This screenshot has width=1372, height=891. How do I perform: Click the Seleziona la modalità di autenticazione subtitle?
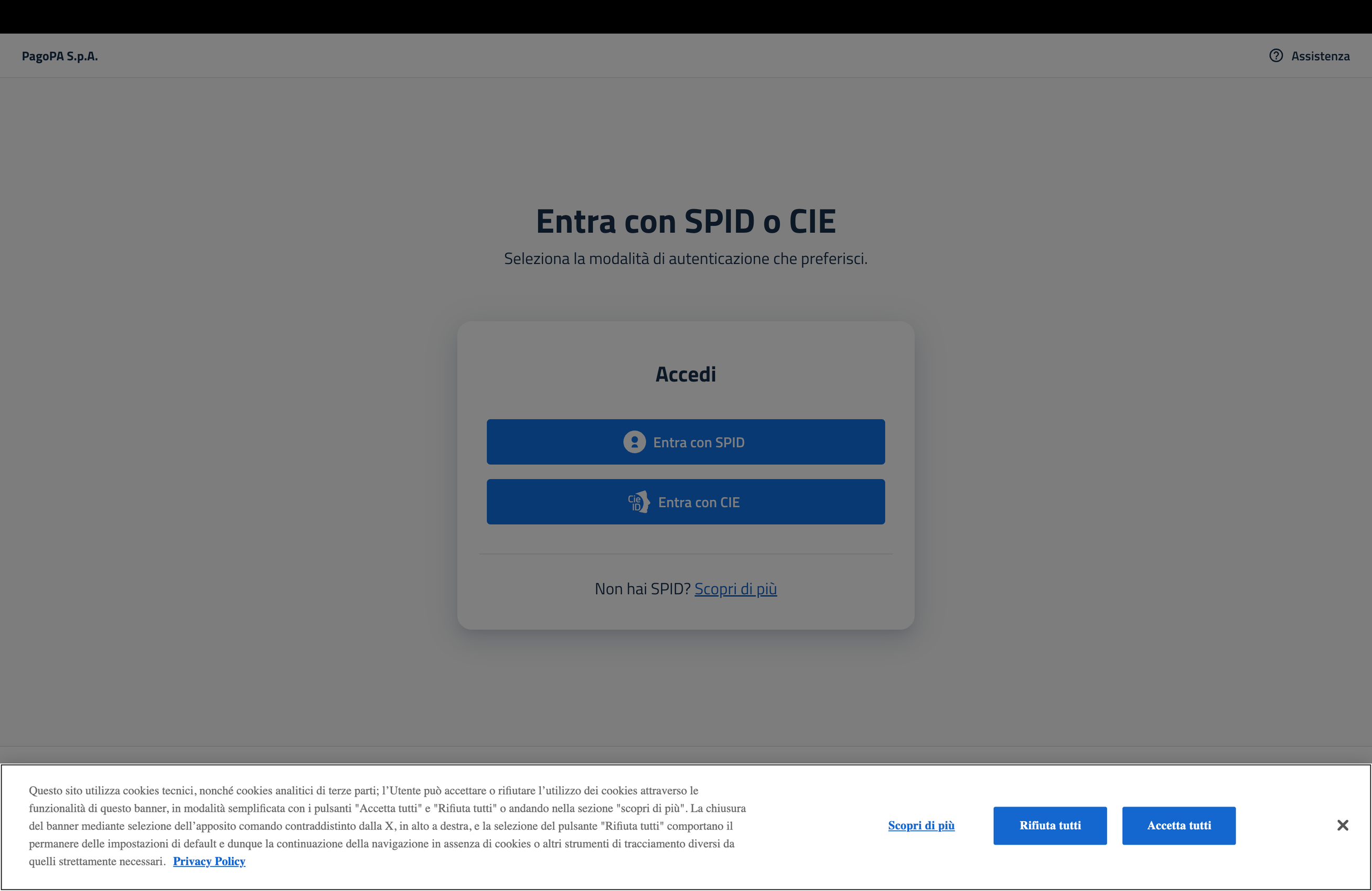[685, 259]
